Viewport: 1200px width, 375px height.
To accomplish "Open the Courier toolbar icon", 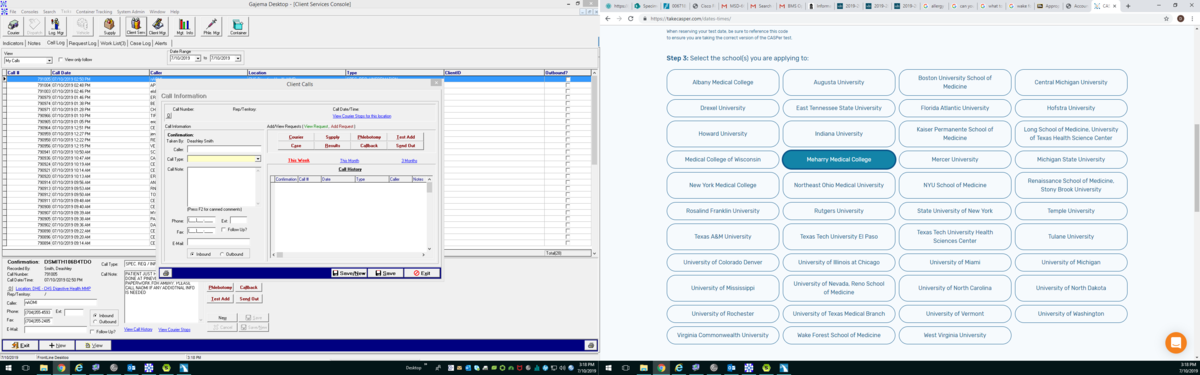I will click(13, 26).
